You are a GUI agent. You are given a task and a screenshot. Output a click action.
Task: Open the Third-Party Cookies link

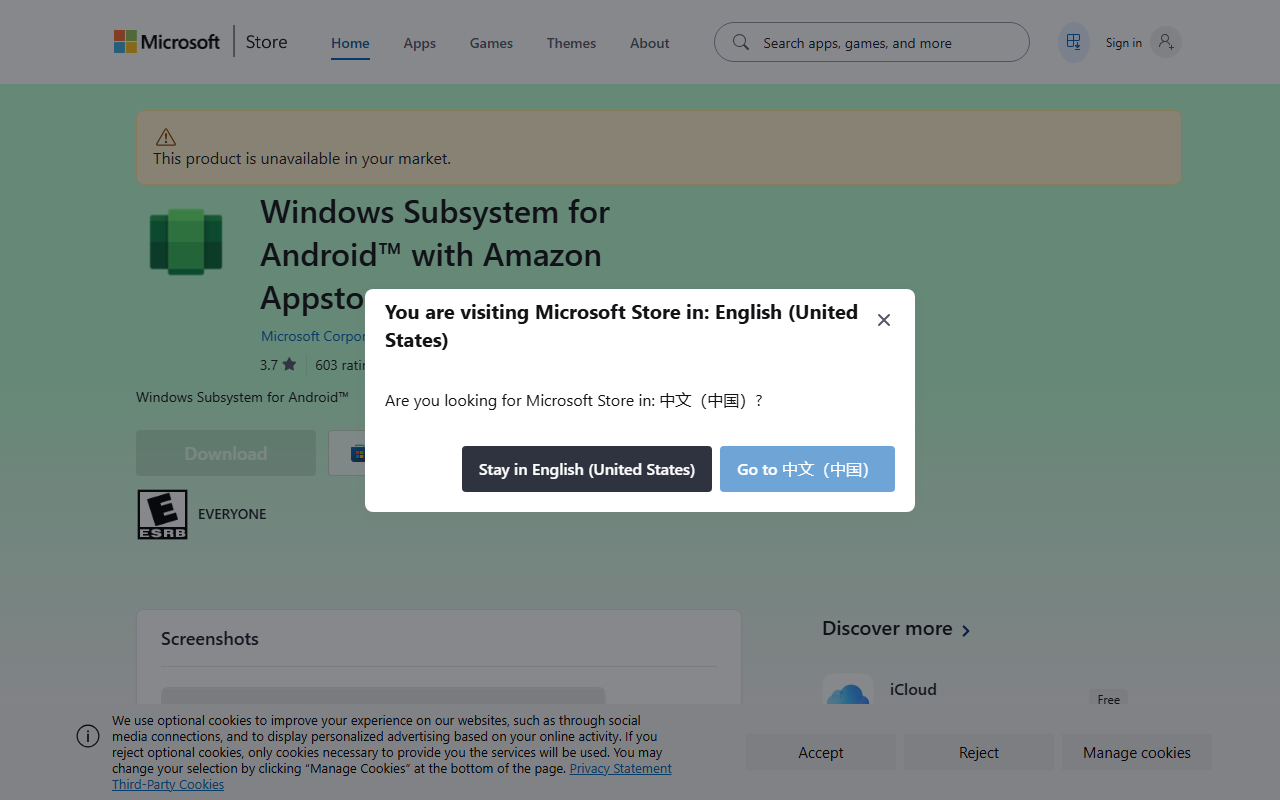coord(168,784)
